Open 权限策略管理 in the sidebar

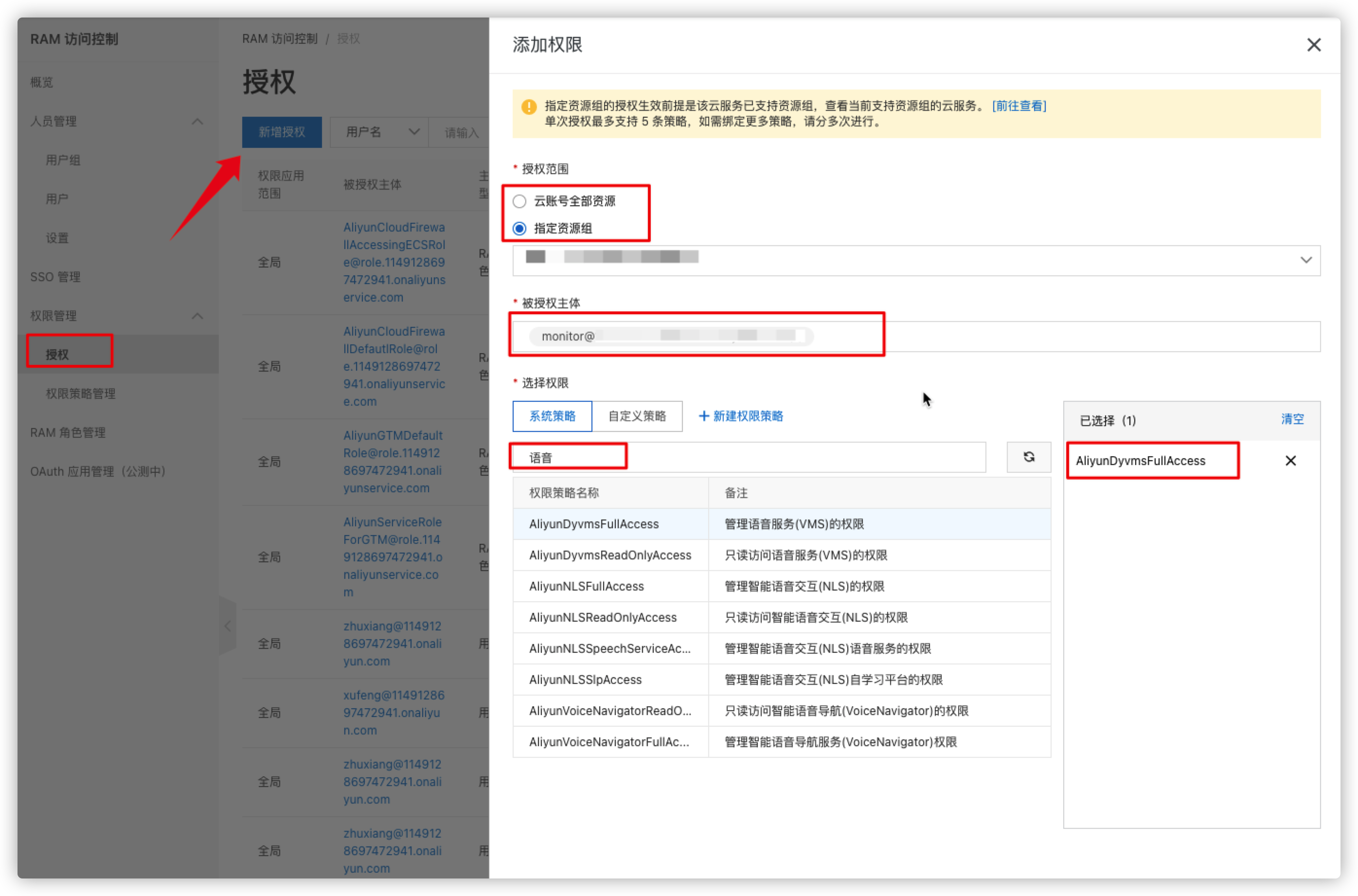[x=81, y=393]
